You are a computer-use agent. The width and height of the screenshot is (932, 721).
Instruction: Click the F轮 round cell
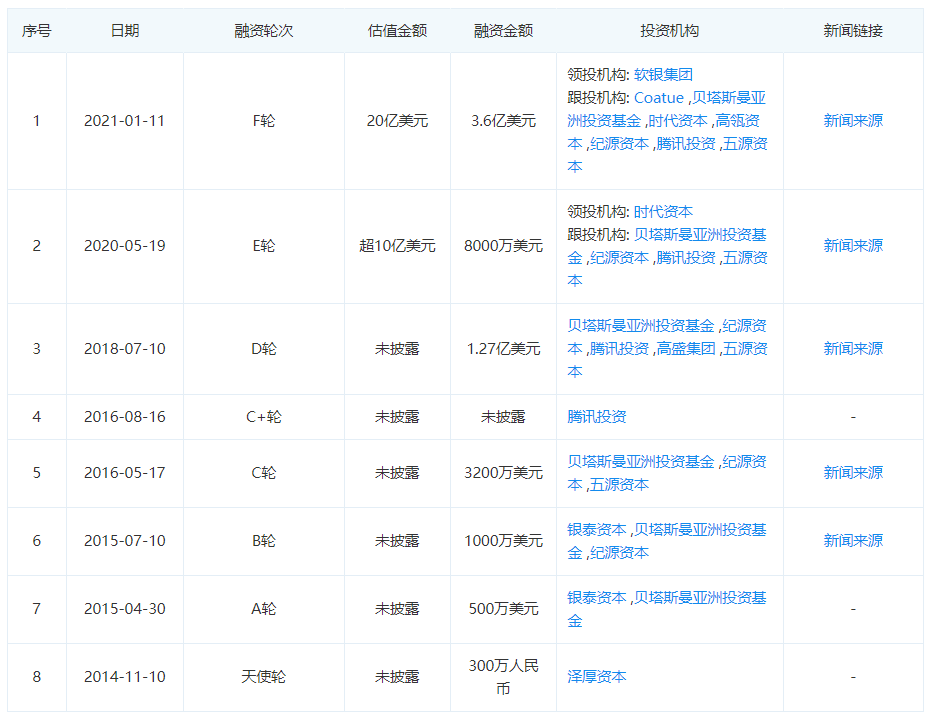(264, 121)
